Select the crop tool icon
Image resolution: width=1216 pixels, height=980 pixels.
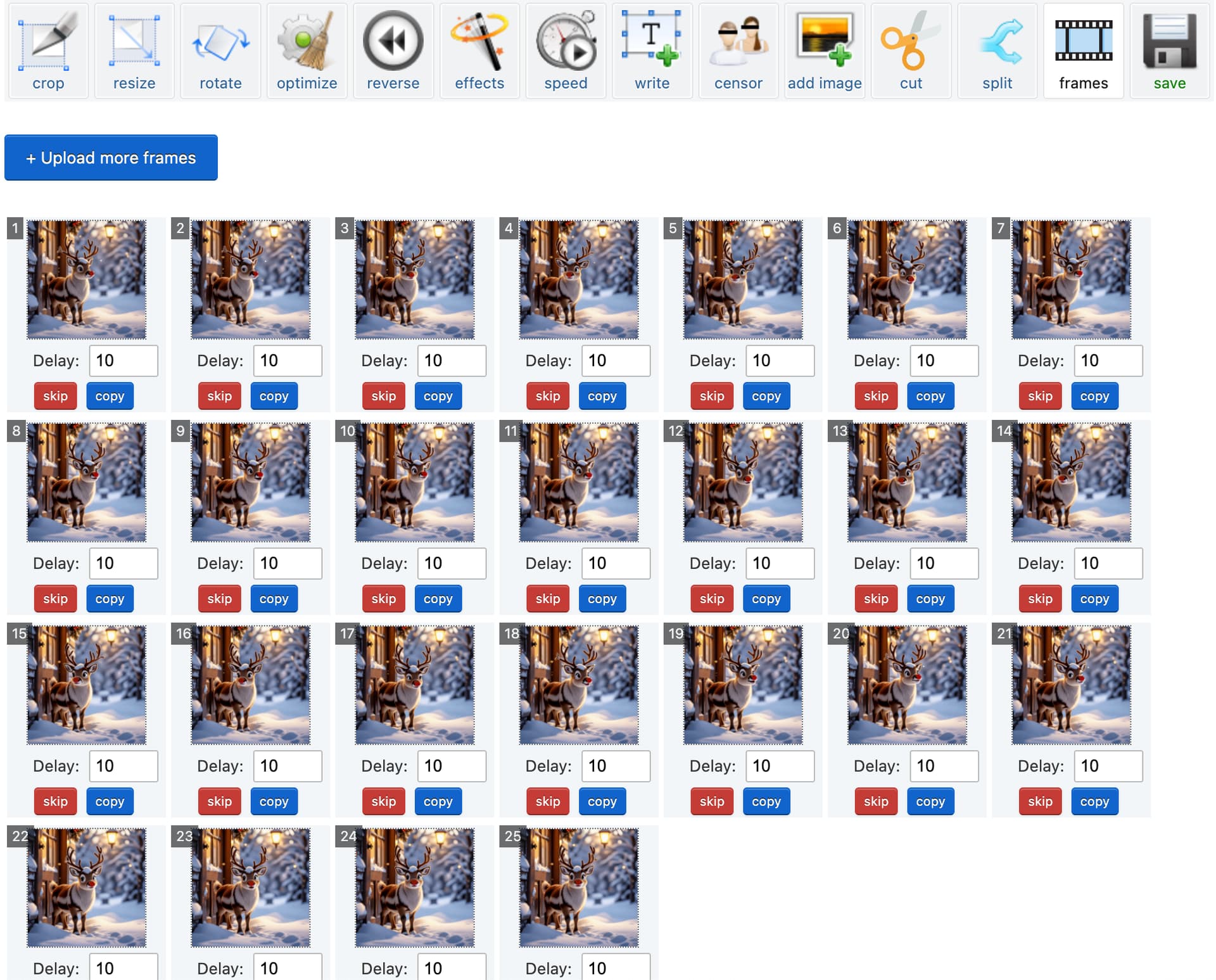(x=48, y=51)
